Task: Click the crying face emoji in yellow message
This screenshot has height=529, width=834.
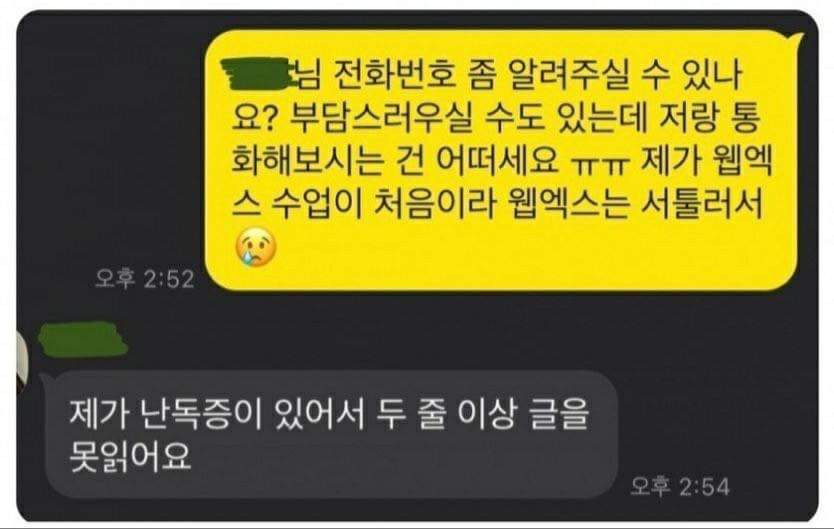Action: pyautogui.click(x=256, y=247)
